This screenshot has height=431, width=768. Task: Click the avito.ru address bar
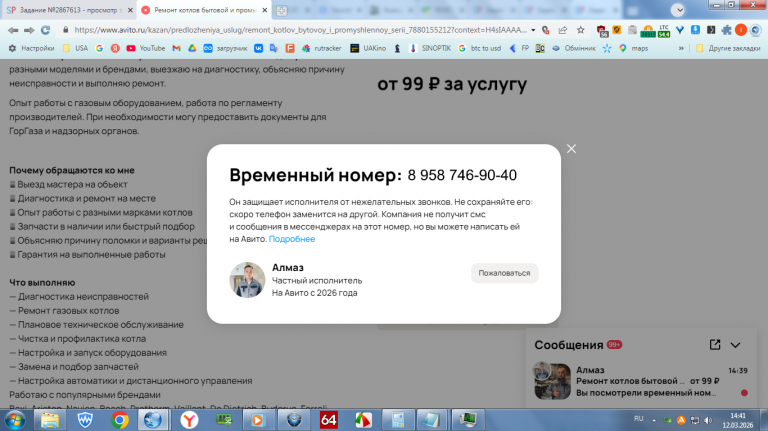(300, 30)
